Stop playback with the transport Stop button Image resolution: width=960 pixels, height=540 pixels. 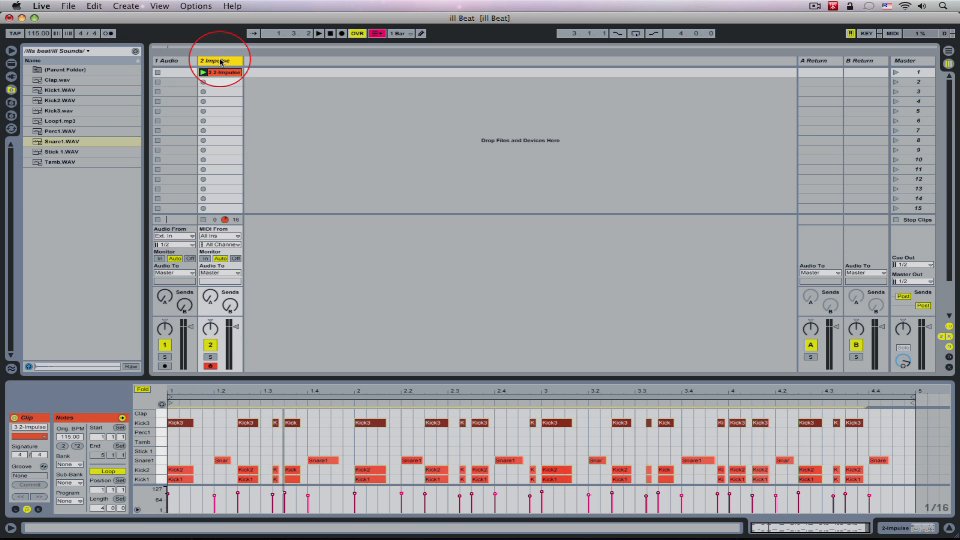[331, 33]
